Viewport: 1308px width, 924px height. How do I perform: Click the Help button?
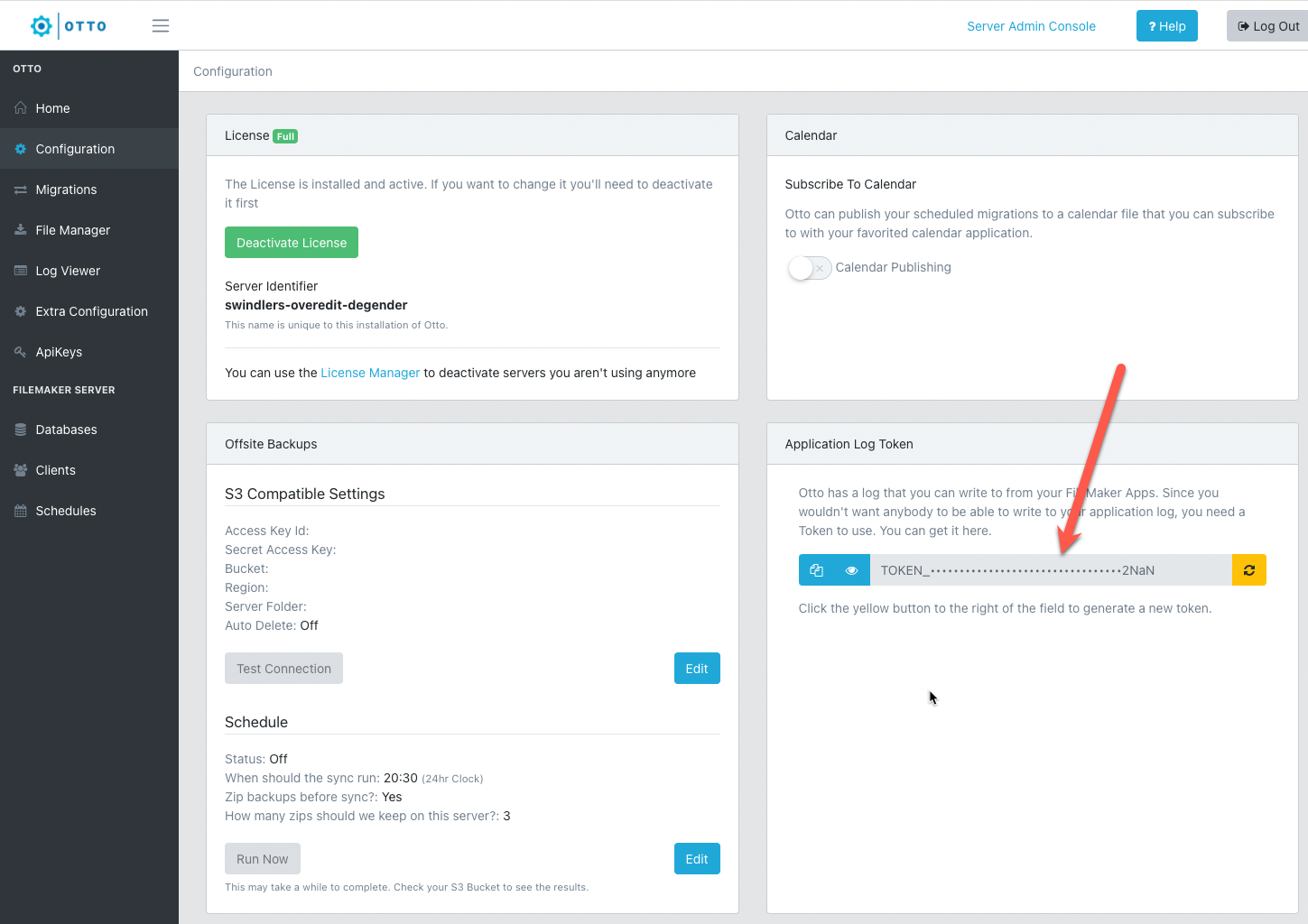(1167, 26)
